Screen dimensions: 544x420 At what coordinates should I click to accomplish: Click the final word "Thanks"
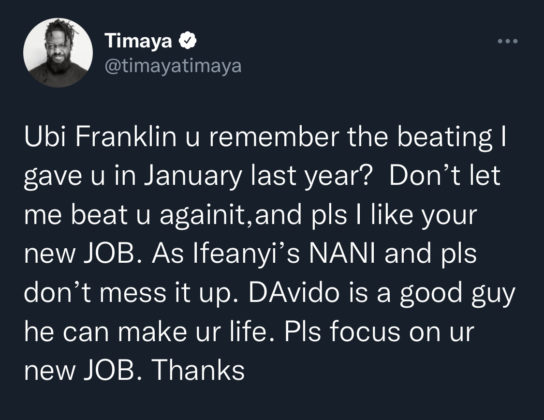click(x=198, y=371)
